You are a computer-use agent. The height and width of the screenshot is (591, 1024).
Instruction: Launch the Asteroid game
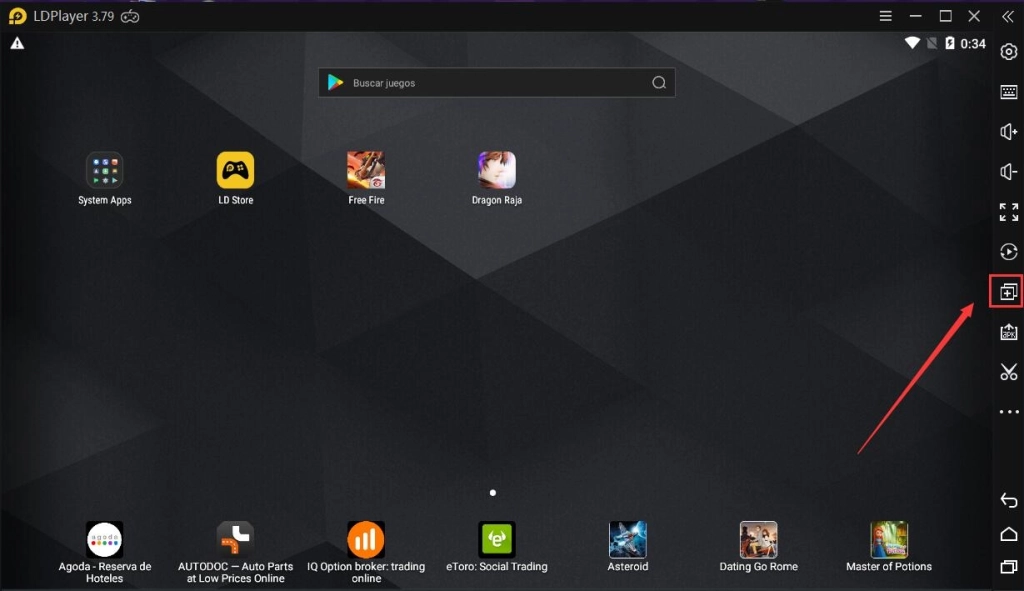pos(628,539)
